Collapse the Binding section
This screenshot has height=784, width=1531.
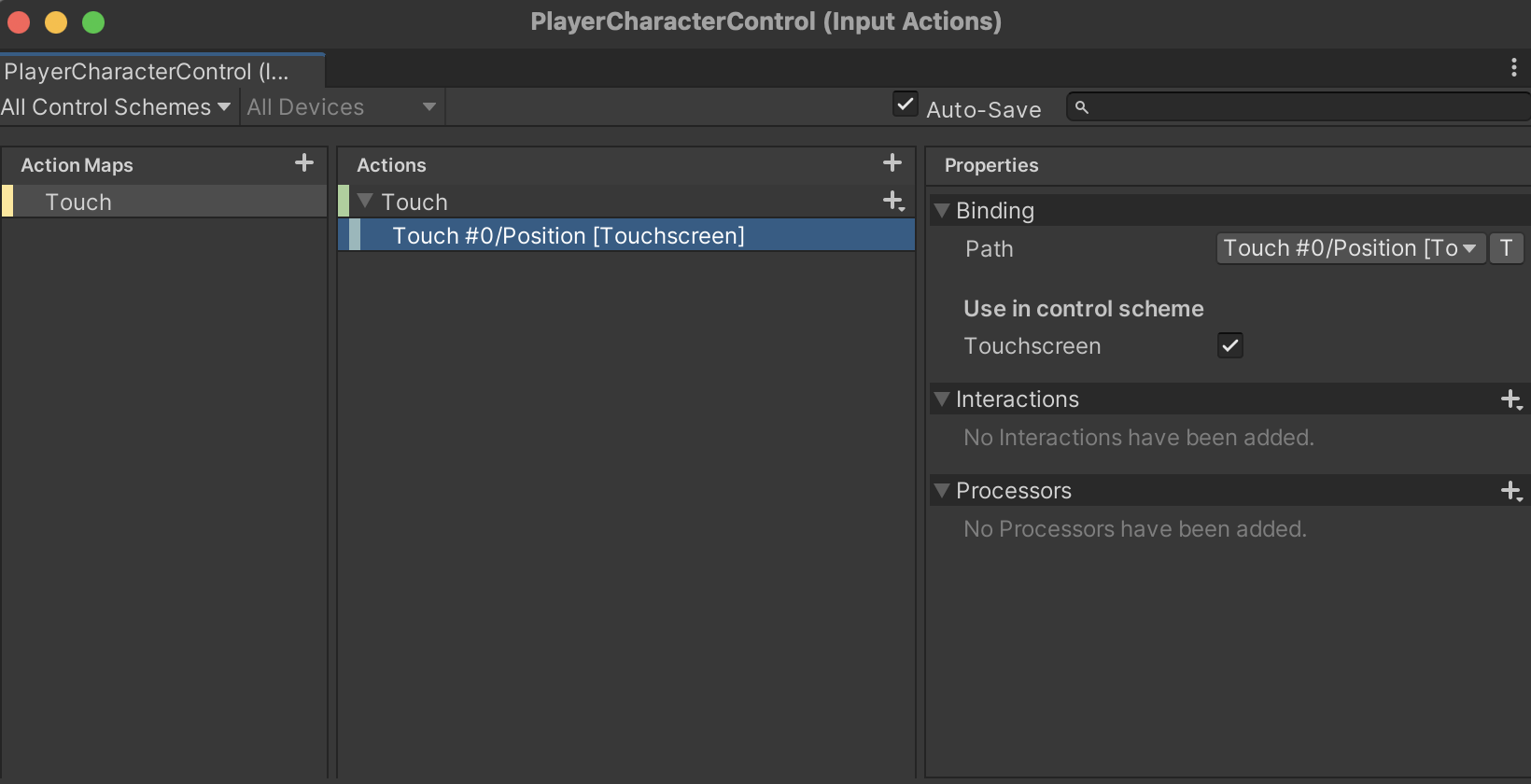click(x=942, y=211)
